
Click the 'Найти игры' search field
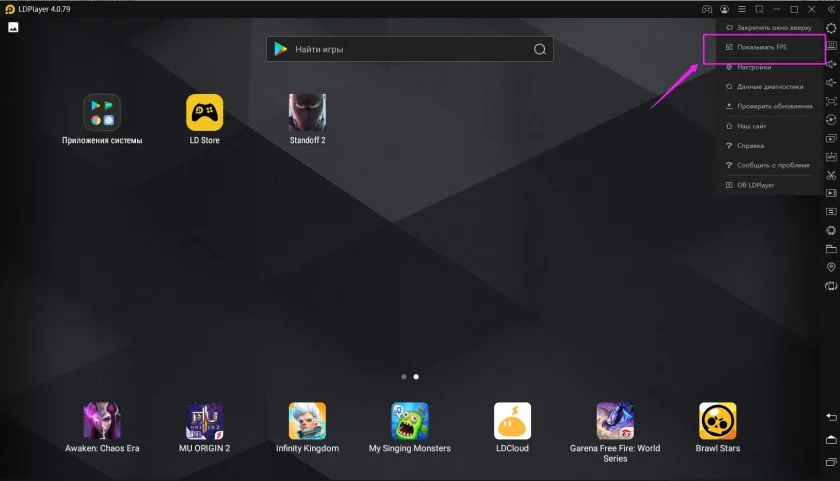point(410,49)
